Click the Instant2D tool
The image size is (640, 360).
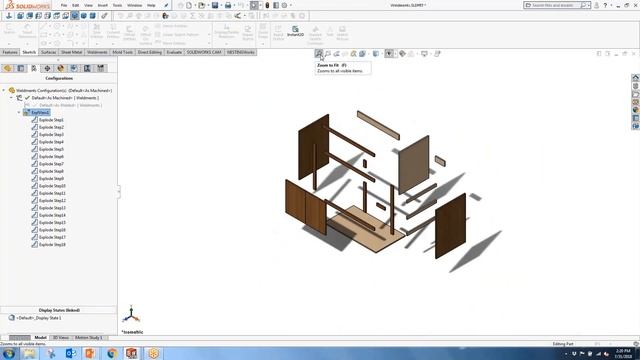click(295, 31)
